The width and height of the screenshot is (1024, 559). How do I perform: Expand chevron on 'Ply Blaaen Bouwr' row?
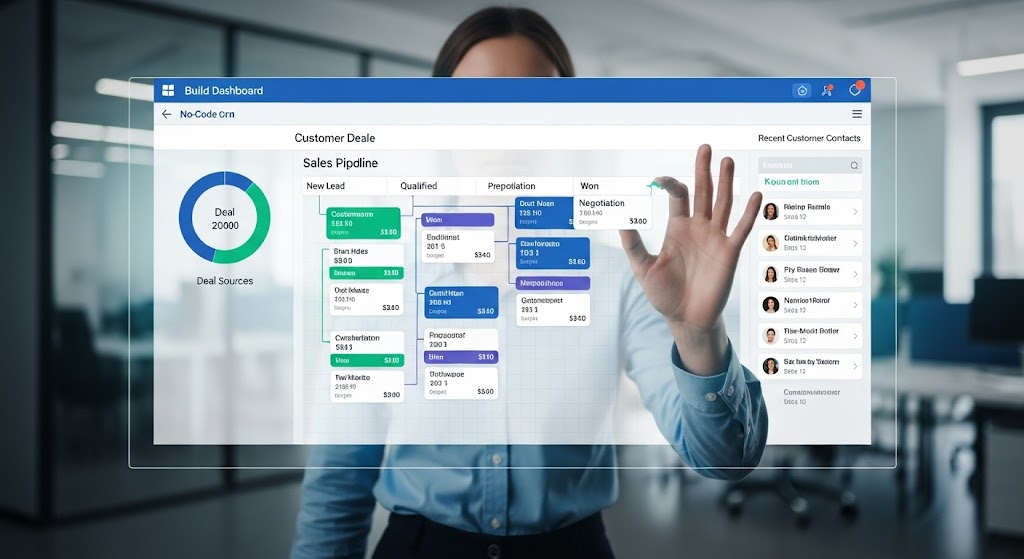pos(855,274)
